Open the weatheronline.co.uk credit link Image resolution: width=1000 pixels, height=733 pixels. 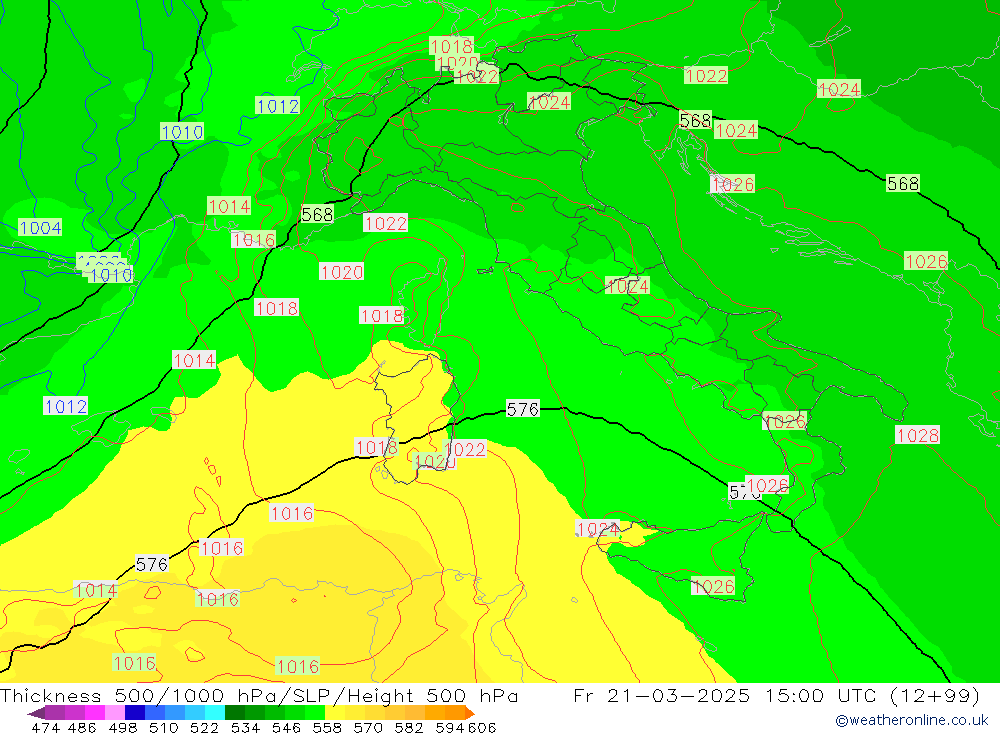tap(912, 720)
